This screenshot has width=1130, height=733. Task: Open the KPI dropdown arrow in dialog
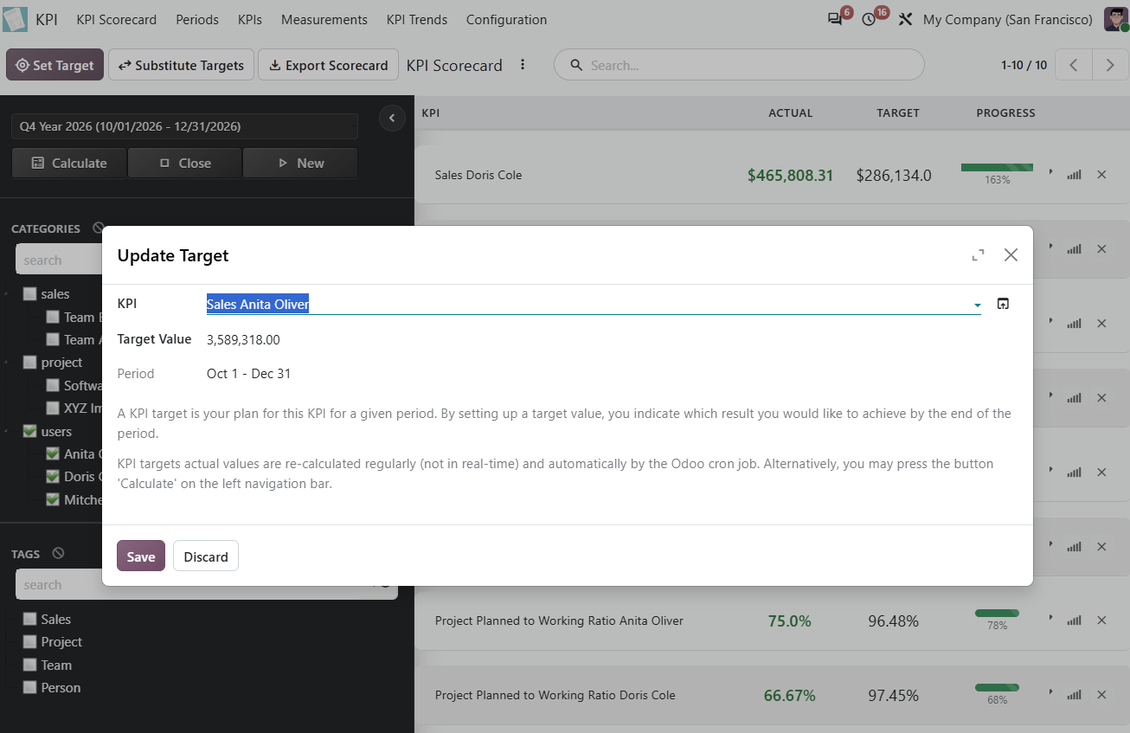pyautogui.click(x=977, y=305)
